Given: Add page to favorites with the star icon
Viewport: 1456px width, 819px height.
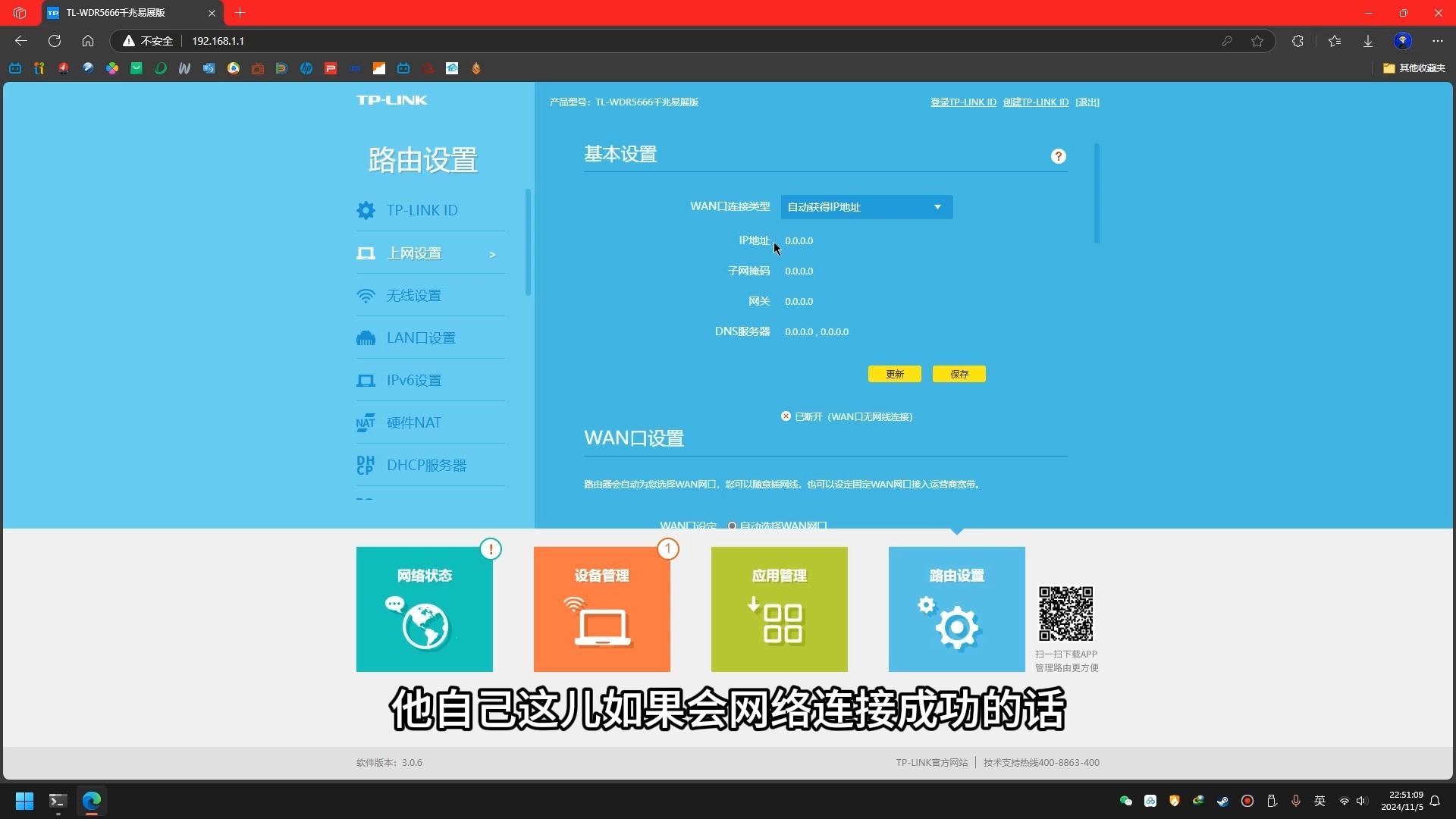Looking at the screenshot, I should 1257,41.
